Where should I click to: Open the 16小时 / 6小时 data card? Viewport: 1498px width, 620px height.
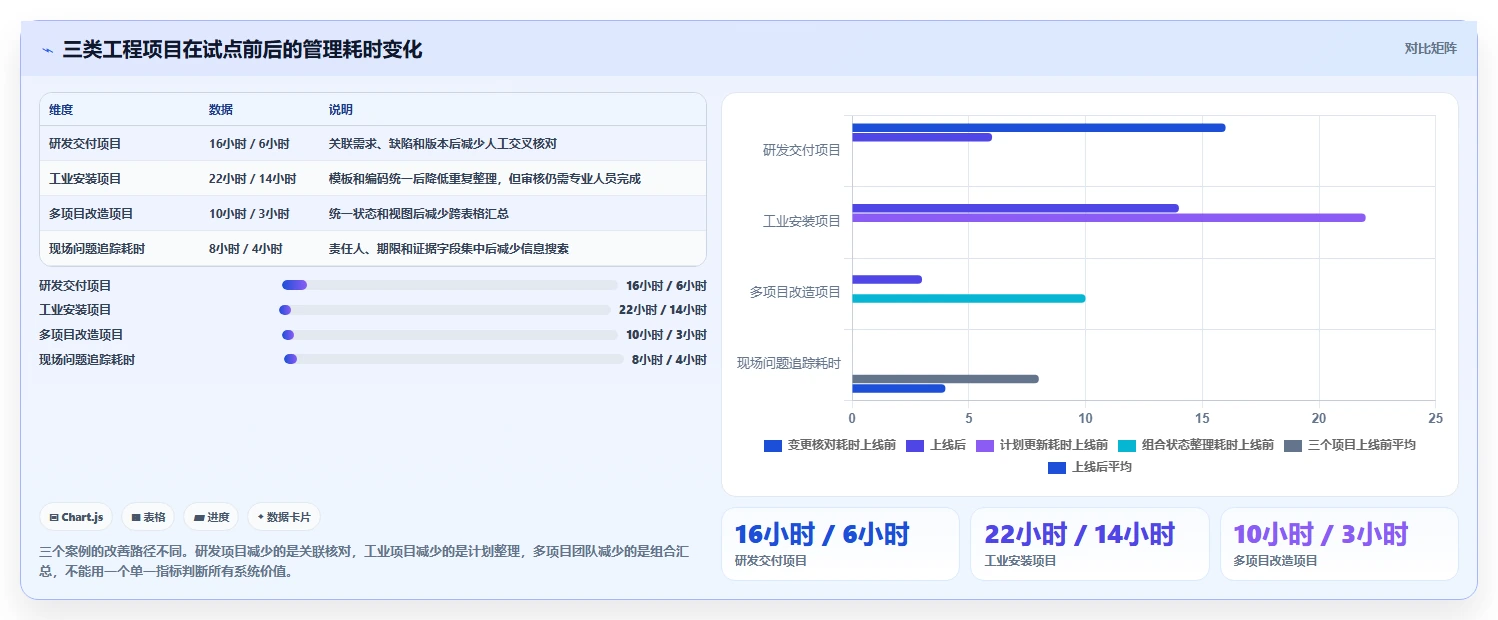(840, 544)
